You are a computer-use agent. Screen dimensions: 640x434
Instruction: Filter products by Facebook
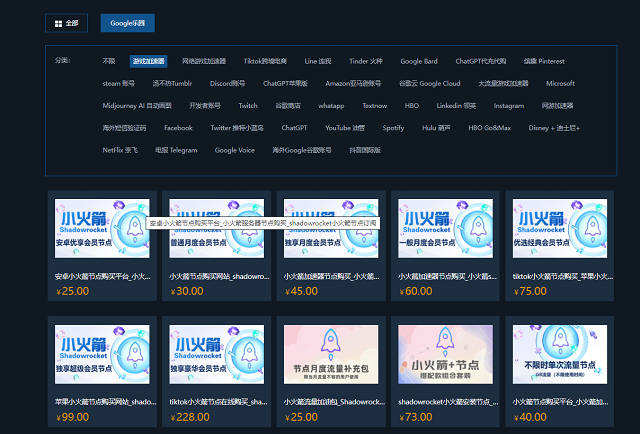point(178,128)
